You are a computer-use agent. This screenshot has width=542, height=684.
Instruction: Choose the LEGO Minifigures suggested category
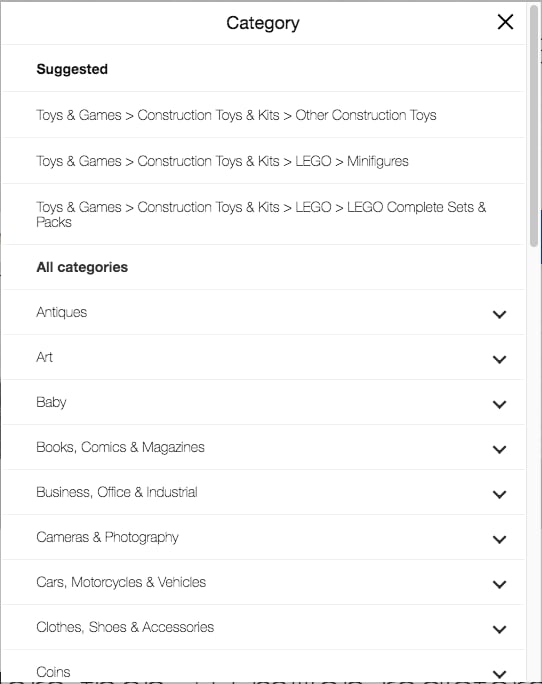(263, 161)
